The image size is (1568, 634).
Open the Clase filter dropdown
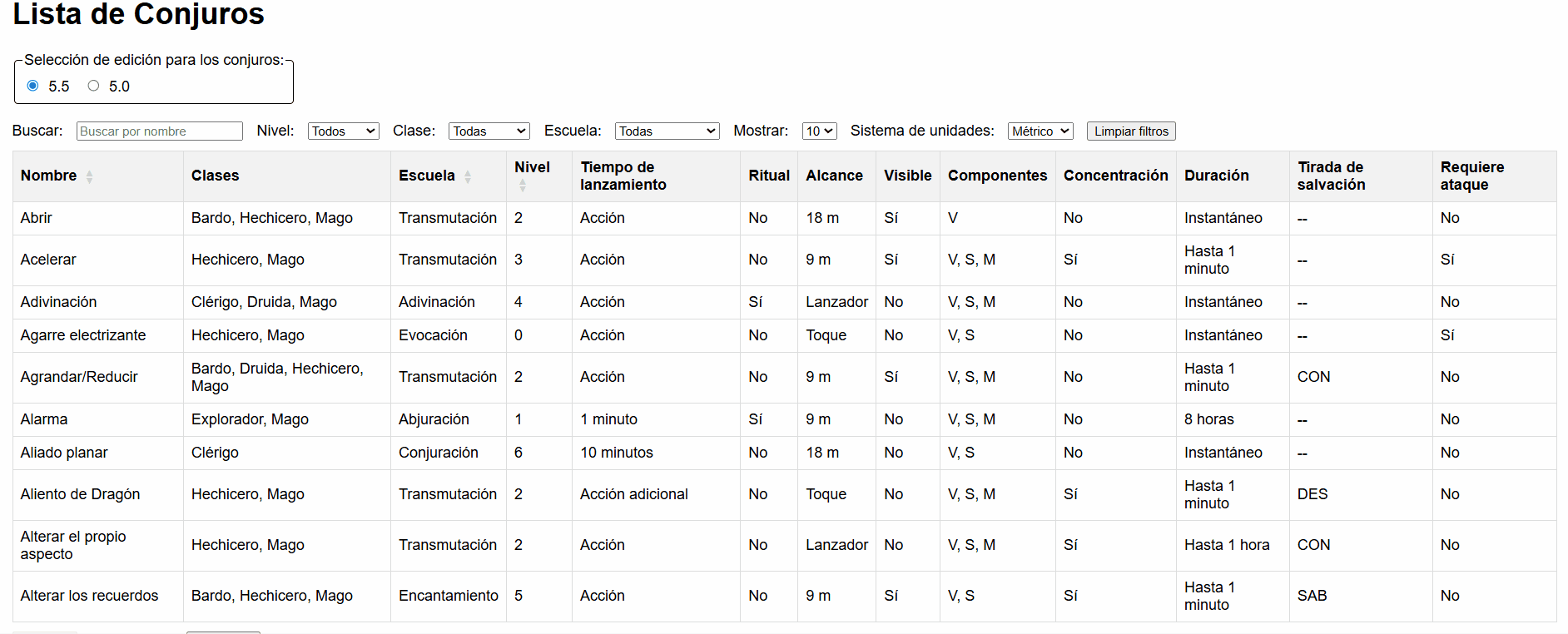[489, 131]
